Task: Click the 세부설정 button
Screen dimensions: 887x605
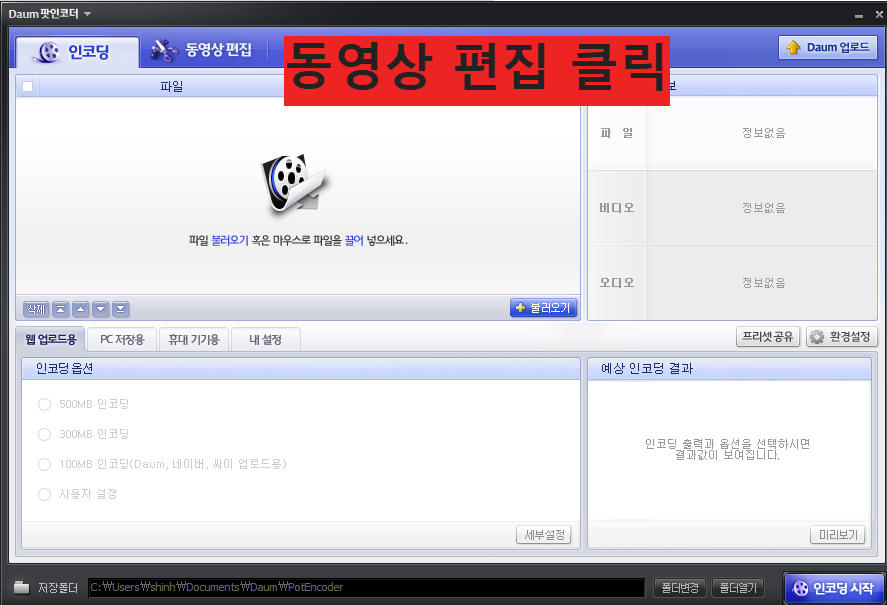Action: point(544,535)
